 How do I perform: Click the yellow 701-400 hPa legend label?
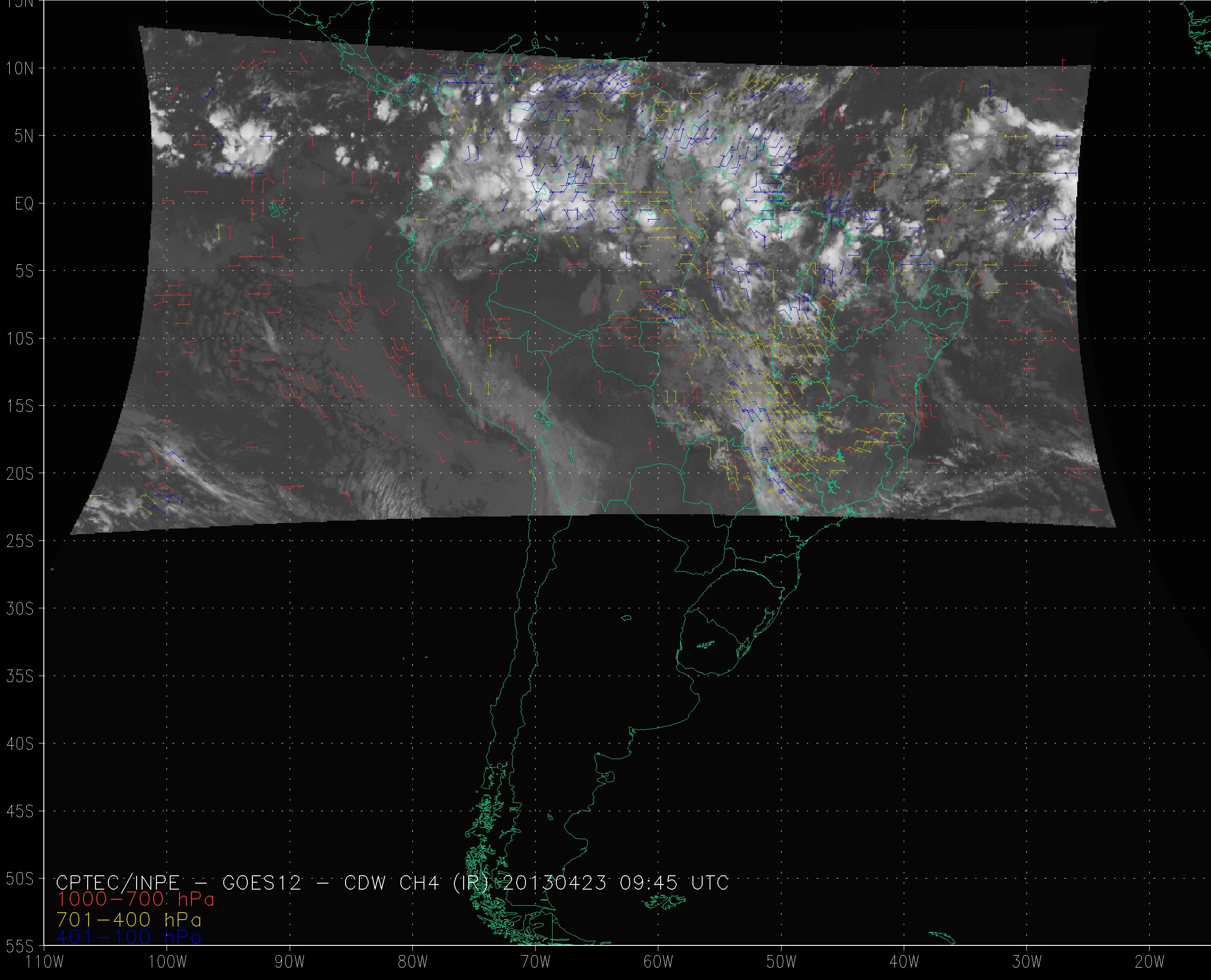coord(129,920)
